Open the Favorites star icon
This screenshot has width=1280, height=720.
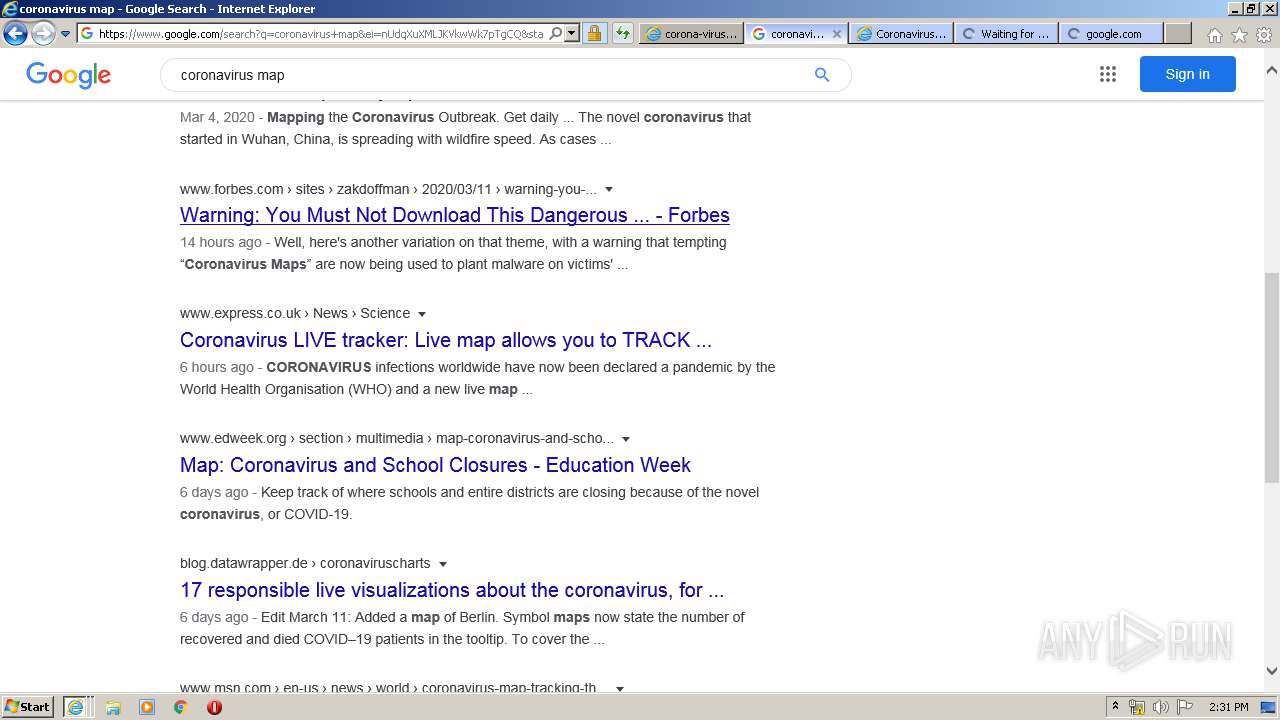coord(1239,35)
